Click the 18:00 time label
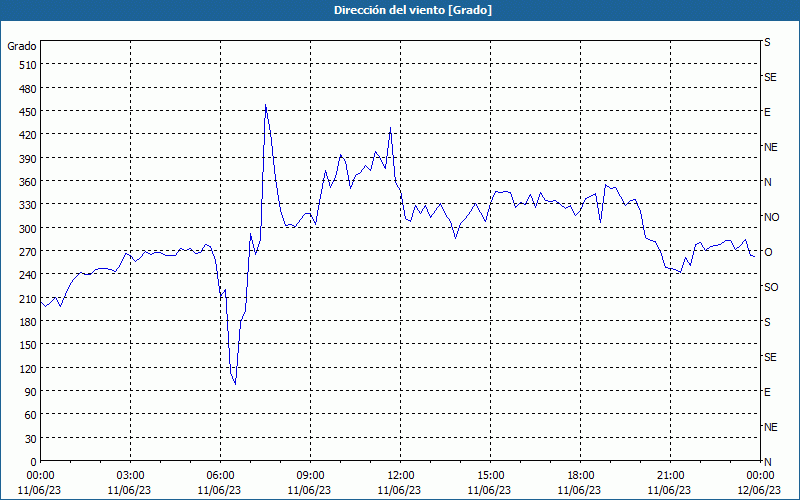This screenshot has height=500, width=800. point(581,476)
